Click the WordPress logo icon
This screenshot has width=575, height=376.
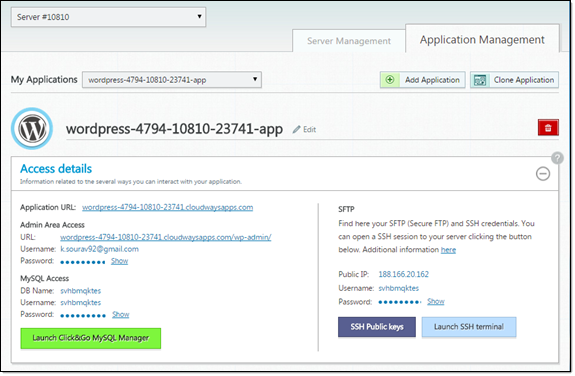tap(32, 129)
